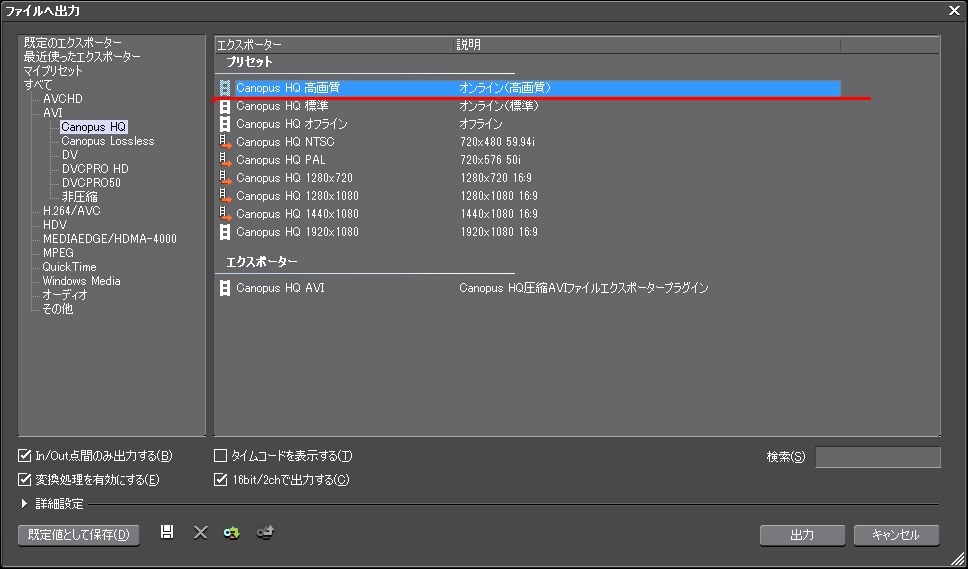
Task: Click film icon beside Canopus HQ オフライン
Action: tap(225, 124)
